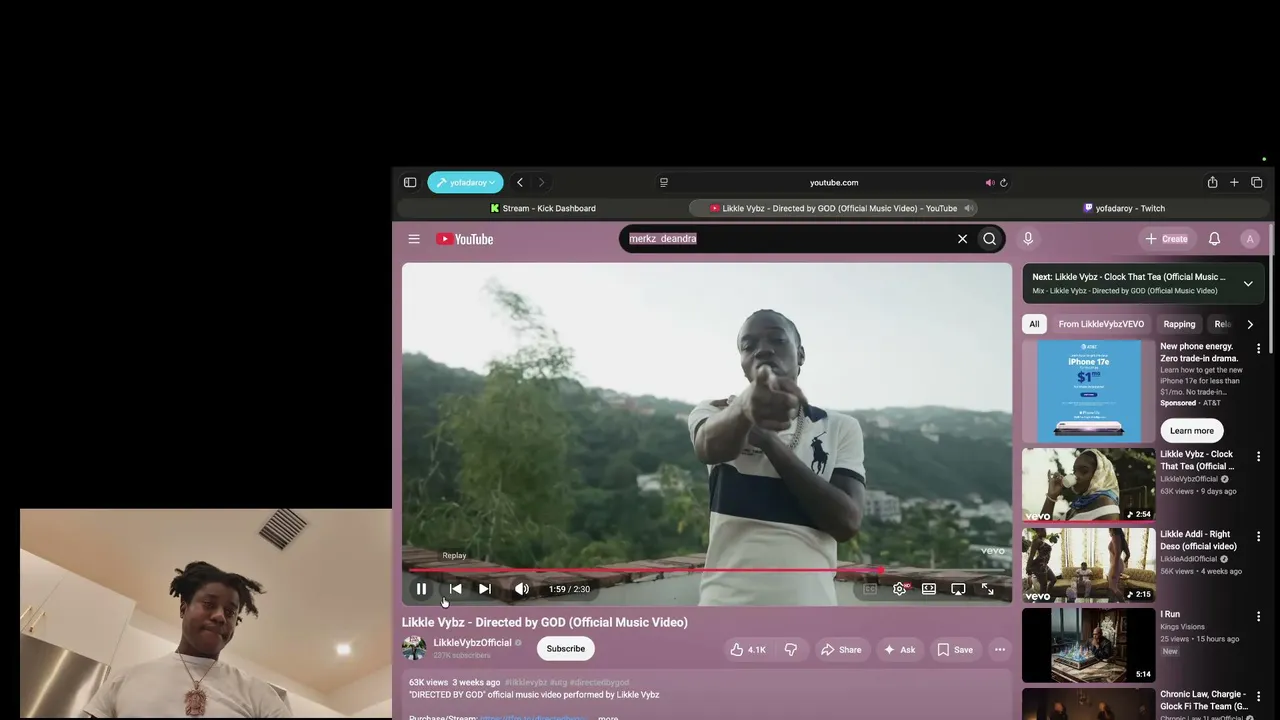Viewport: 1280px width, 720px height.
Task: Go to the previous video in player
Action: (x=455, y=589)
